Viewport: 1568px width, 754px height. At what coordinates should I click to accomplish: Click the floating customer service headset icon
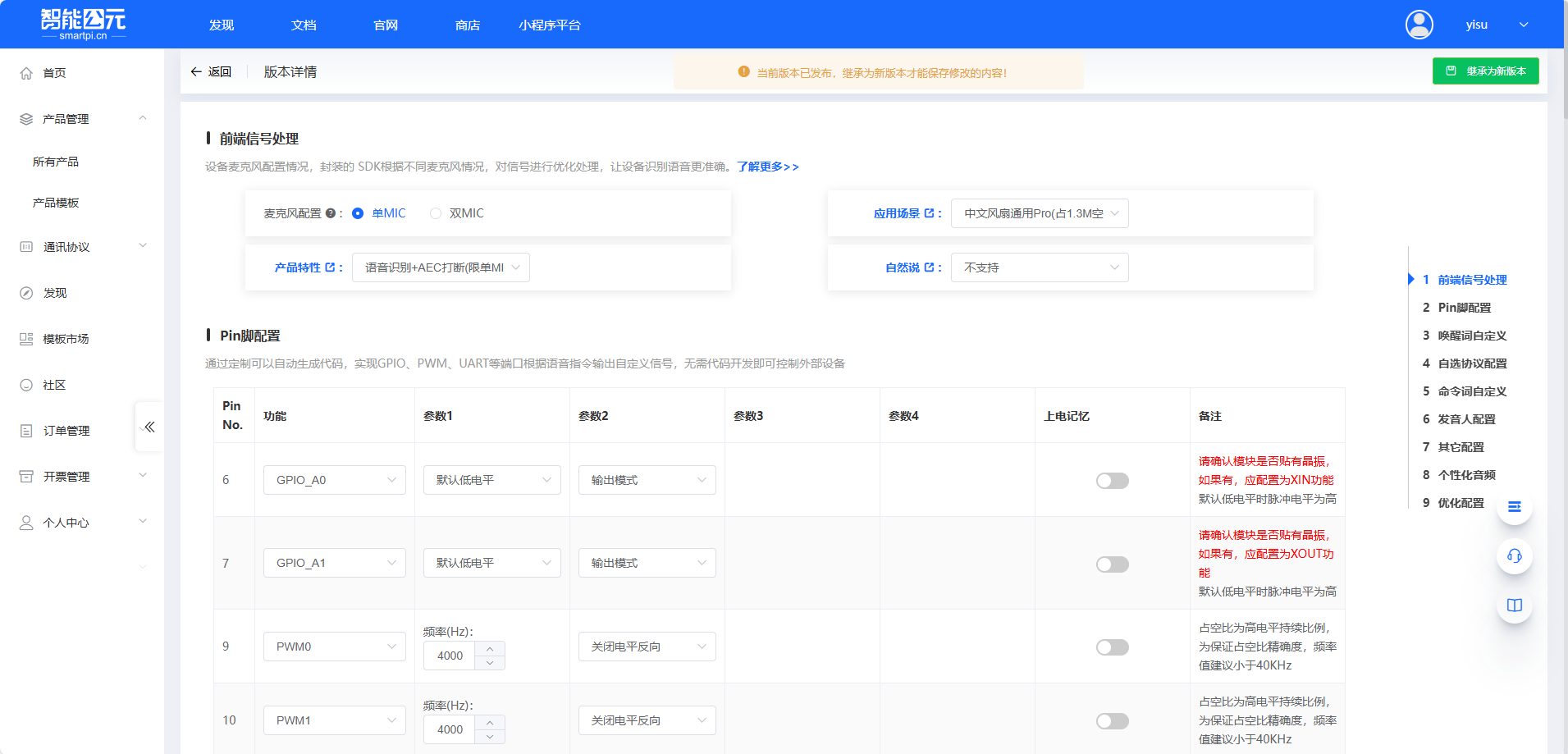coord(1514,556)
